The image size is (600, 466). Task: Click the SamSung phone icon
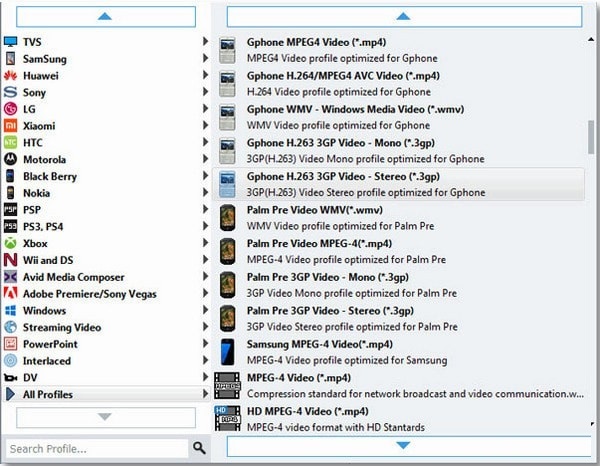(x=10, y=59)
